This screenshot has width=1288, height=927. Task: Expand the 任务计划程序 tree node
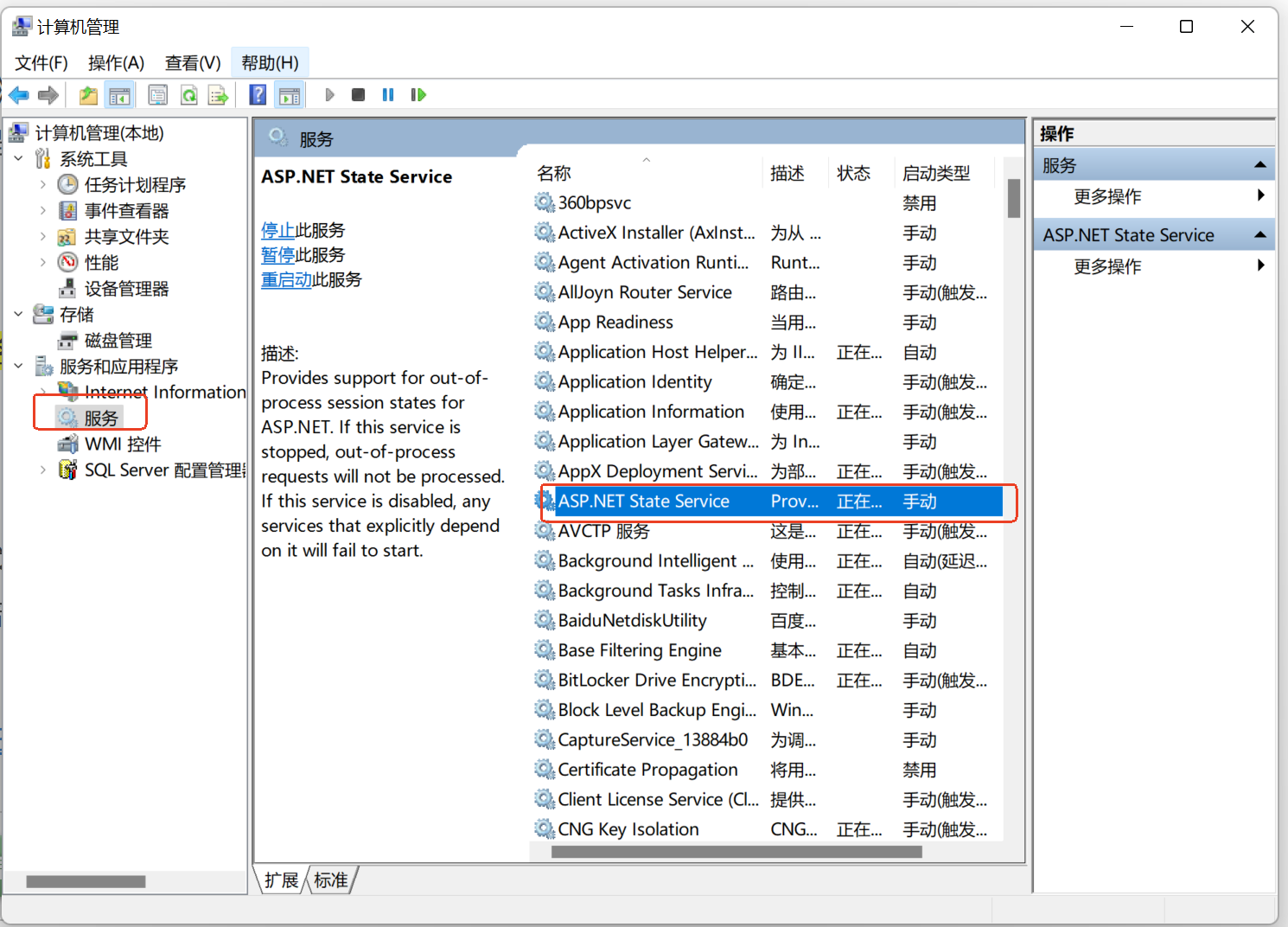coord(42,184)
